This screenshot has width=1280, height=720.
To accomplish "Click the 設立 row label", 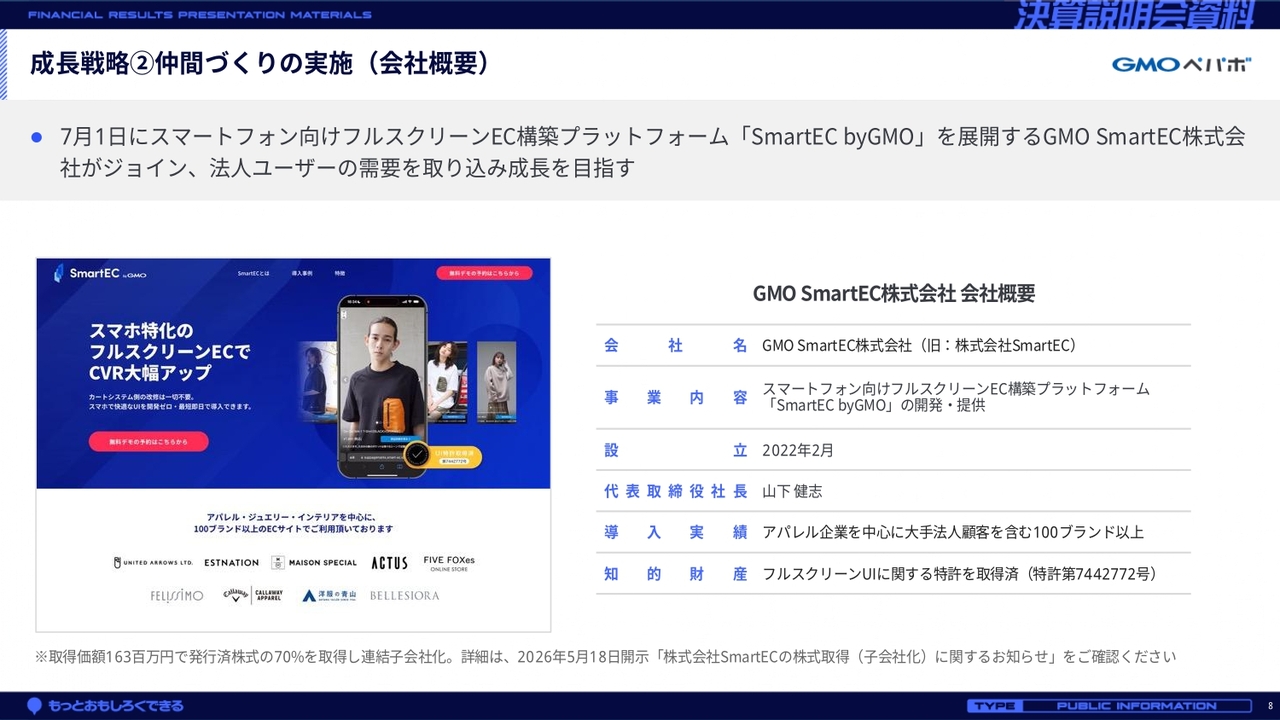I will [x=676, y=450].
